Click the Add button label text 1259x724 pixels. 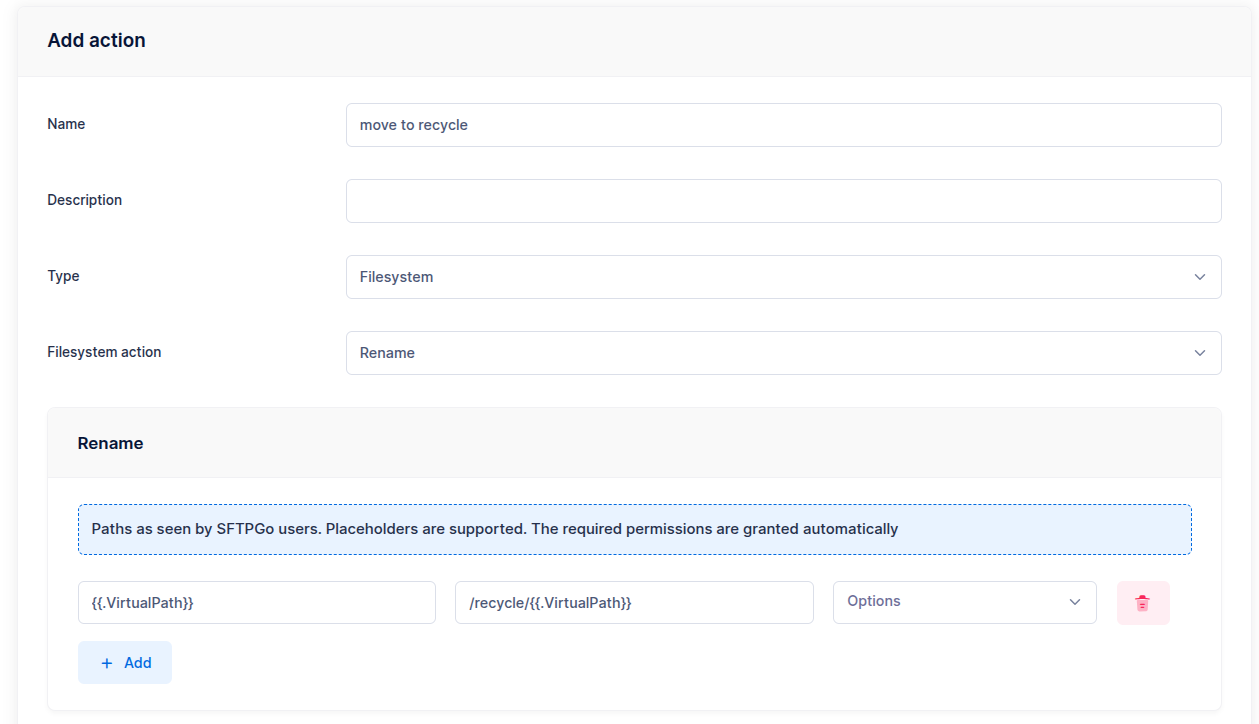(x=138, y=663)
